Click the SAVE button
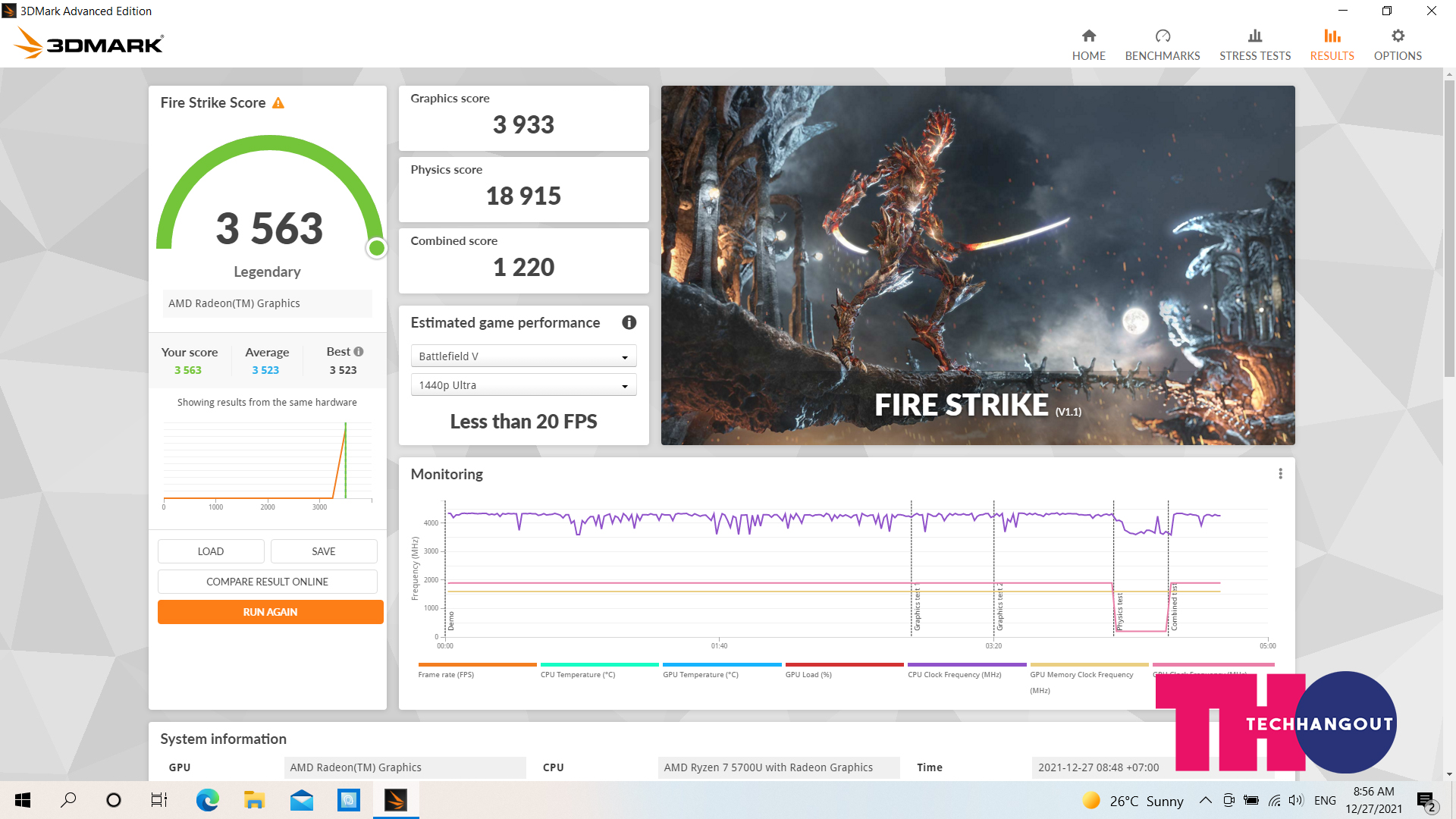The image size is (1456, 819). click(x=324, y=551)
